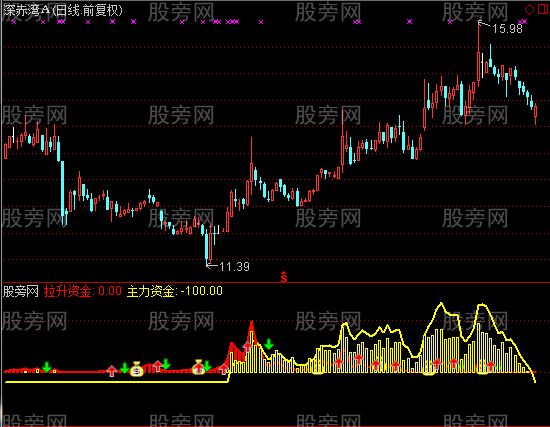
Task: Click the 主力资金: -100.00 indicator label
Action: (175, 291)
